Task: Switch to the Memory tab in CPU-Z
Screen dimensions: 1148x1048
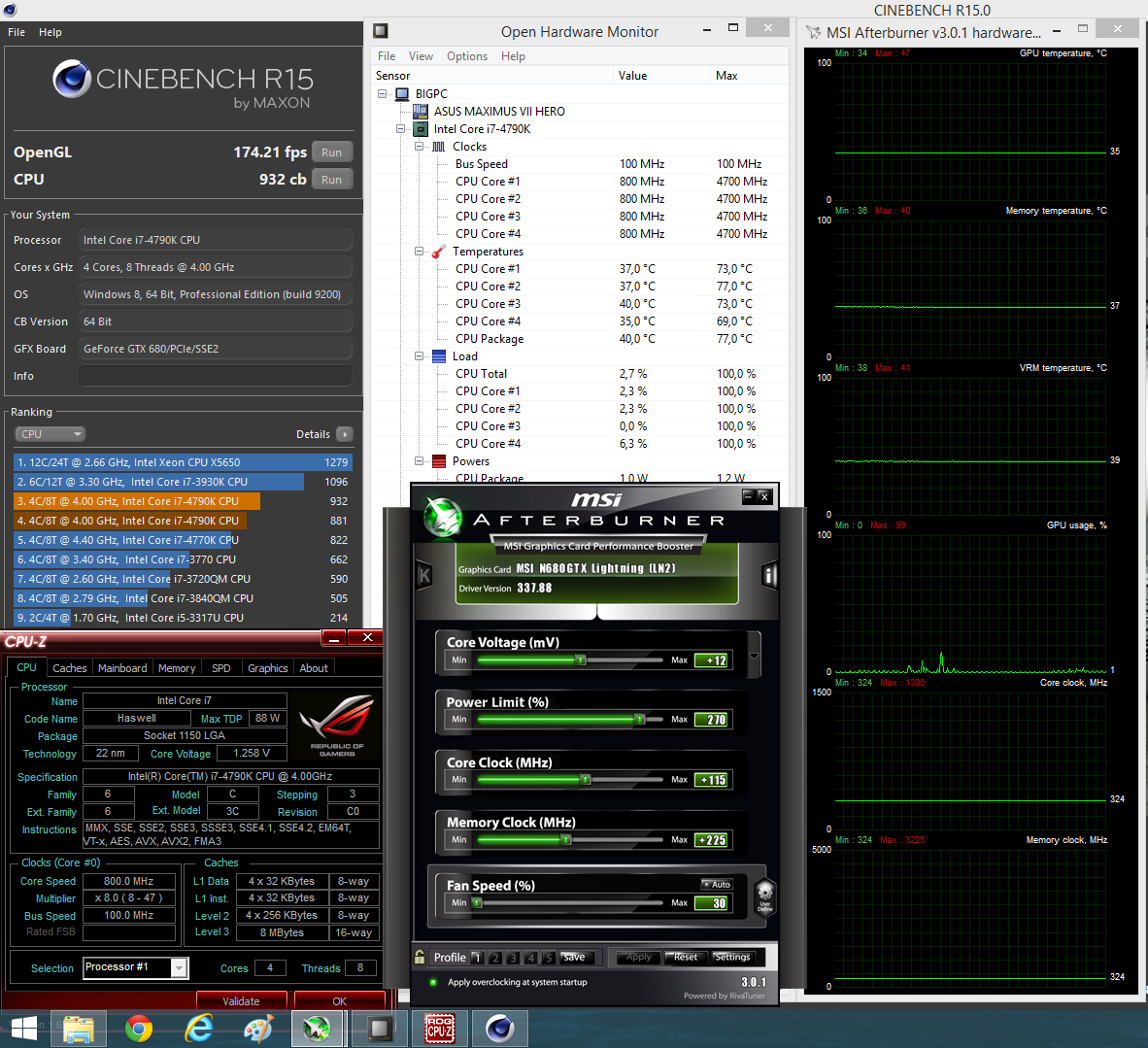Action: 177,668
